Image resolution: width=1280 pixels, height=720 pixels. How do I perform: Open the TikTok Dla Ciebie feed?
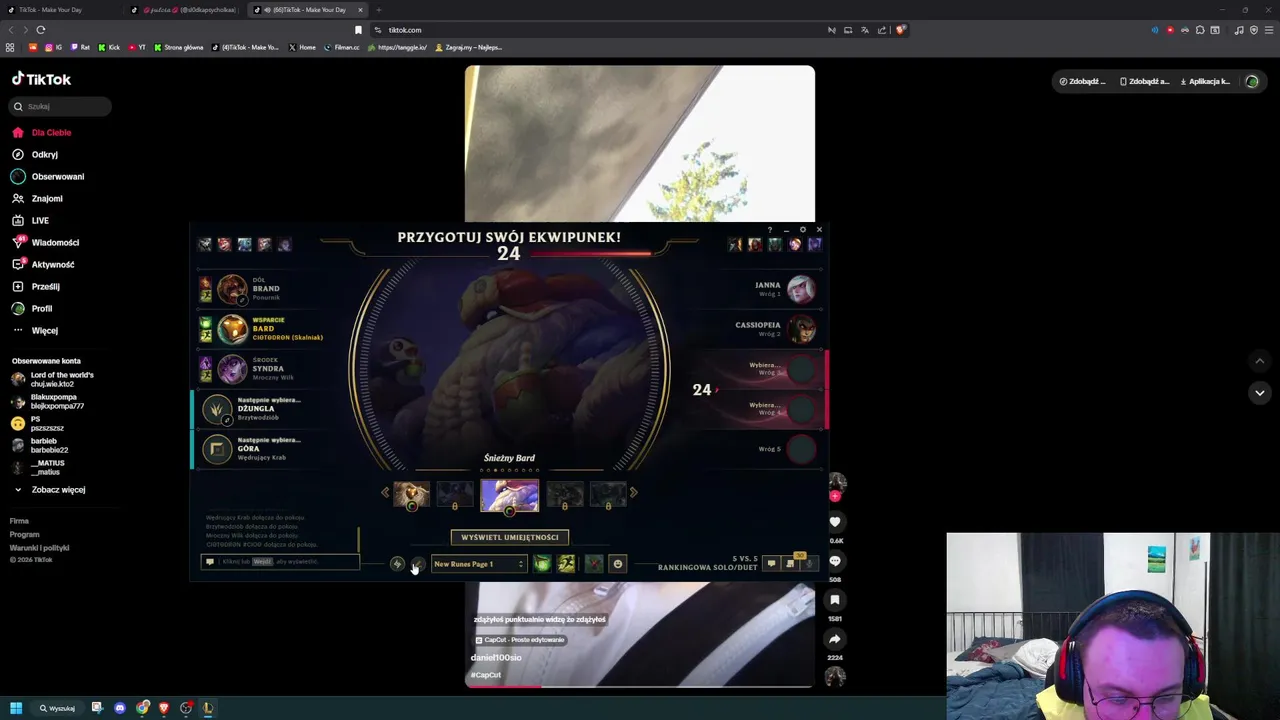click(x=42, y=132)
